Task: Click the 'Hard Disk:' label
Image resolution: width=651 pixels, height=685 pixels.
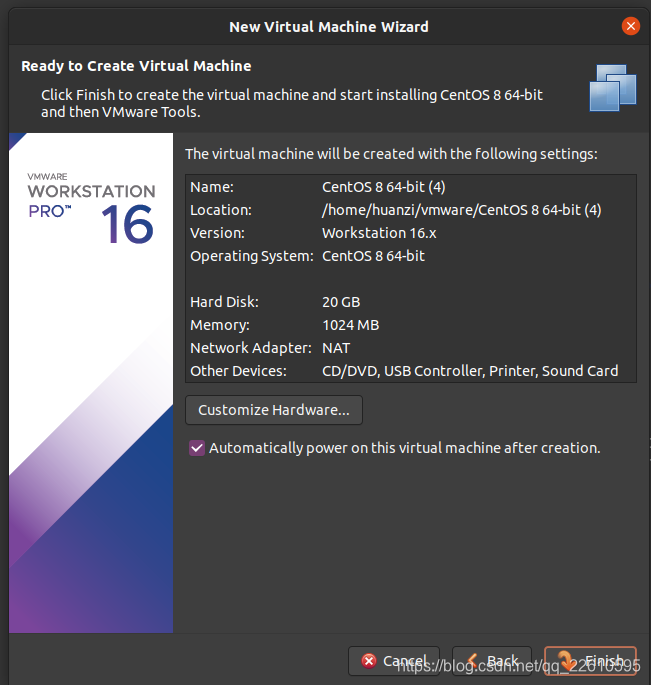Action: coord(224,302)
